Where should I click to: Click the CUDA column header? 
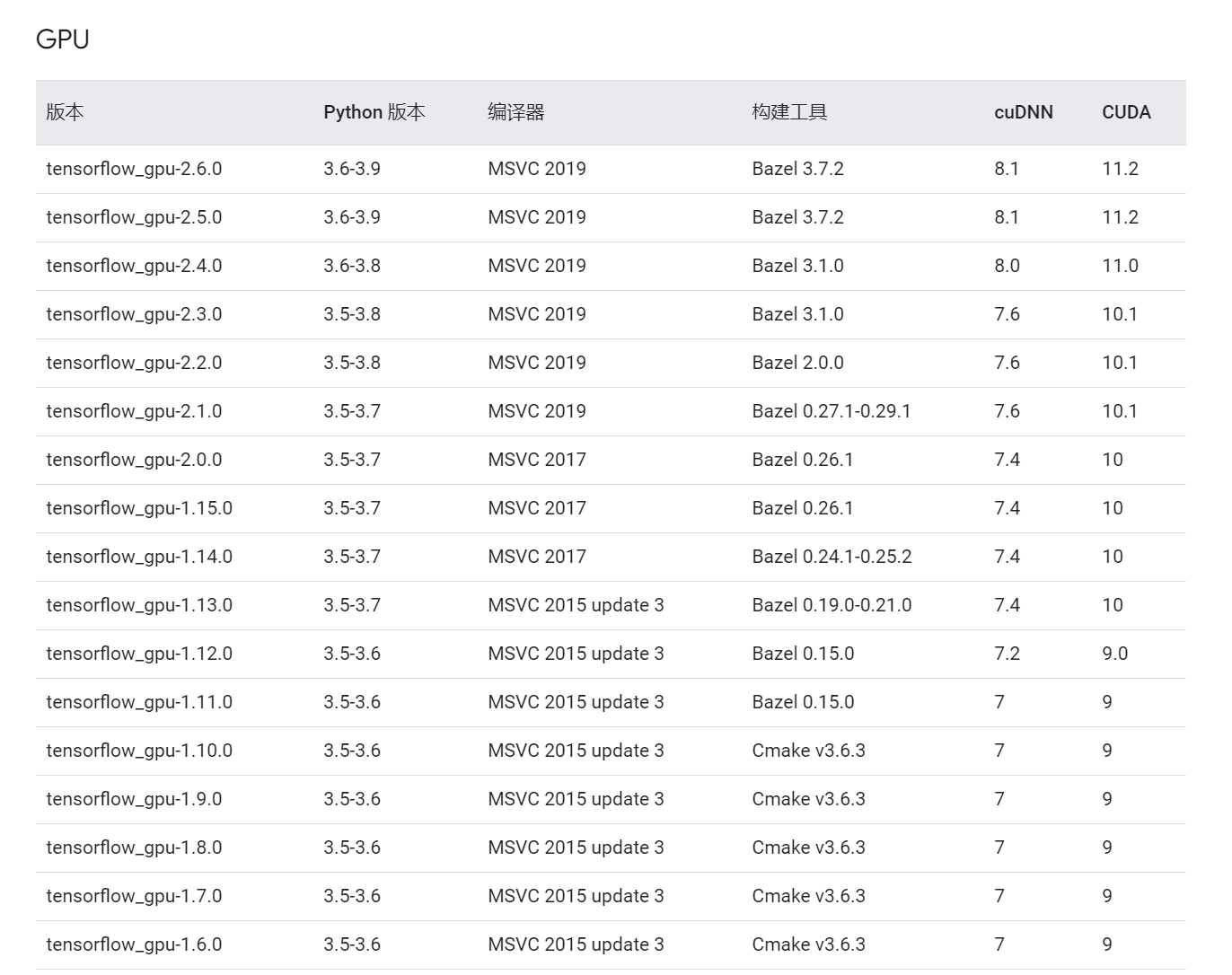click(x=1126, y=112)
